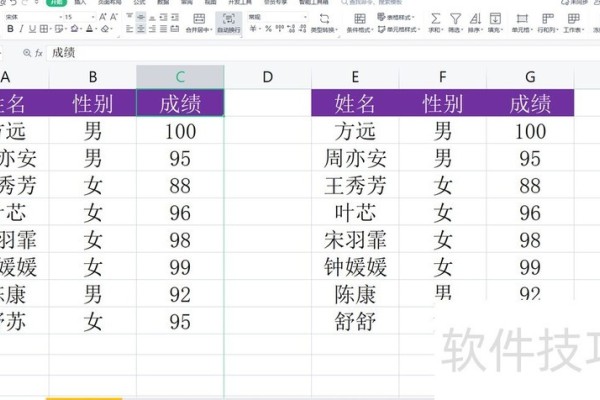Align cell content to top
Viewport: 600px width, 400px height.
129,17
